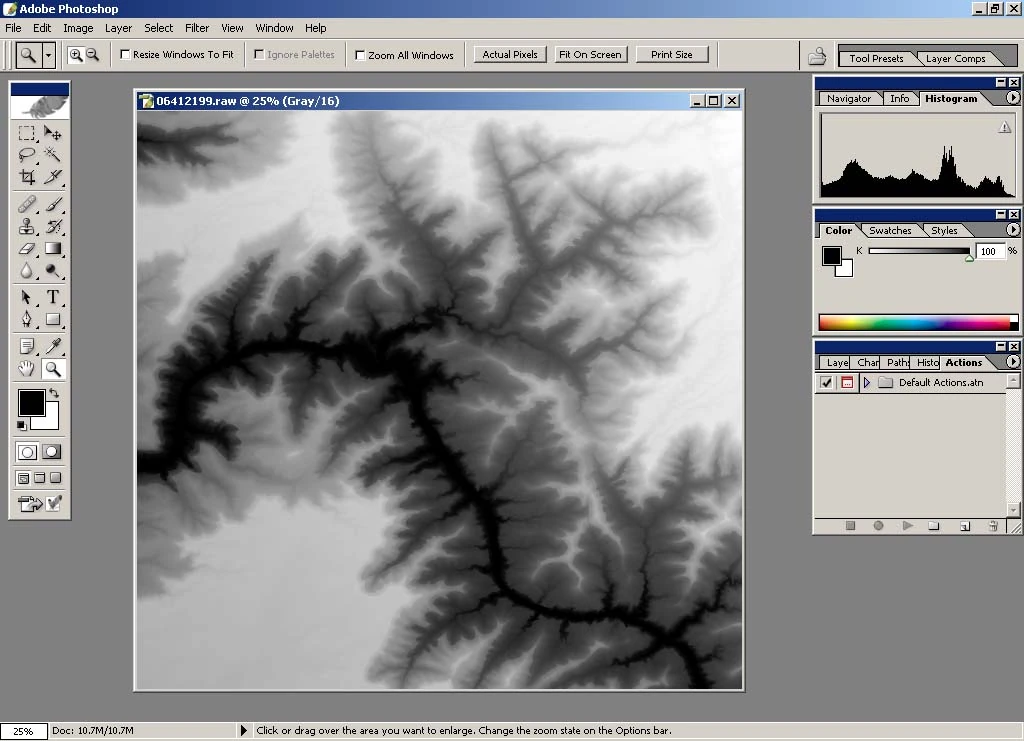Toggle the Default Actions set checkmark
The image size is (1024, 741).
(x=826, y=382)
